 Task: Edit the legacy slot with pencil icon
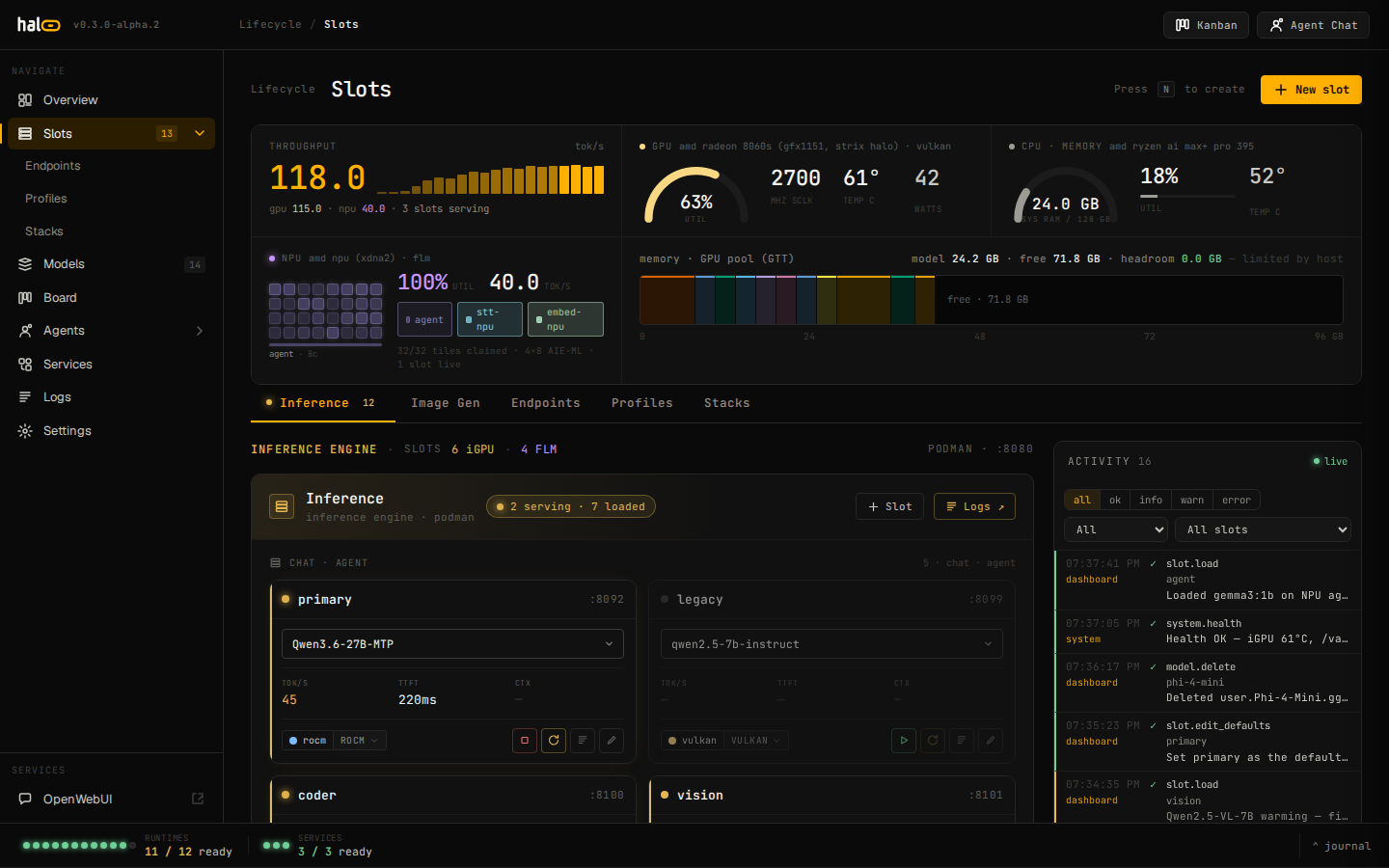991,741
